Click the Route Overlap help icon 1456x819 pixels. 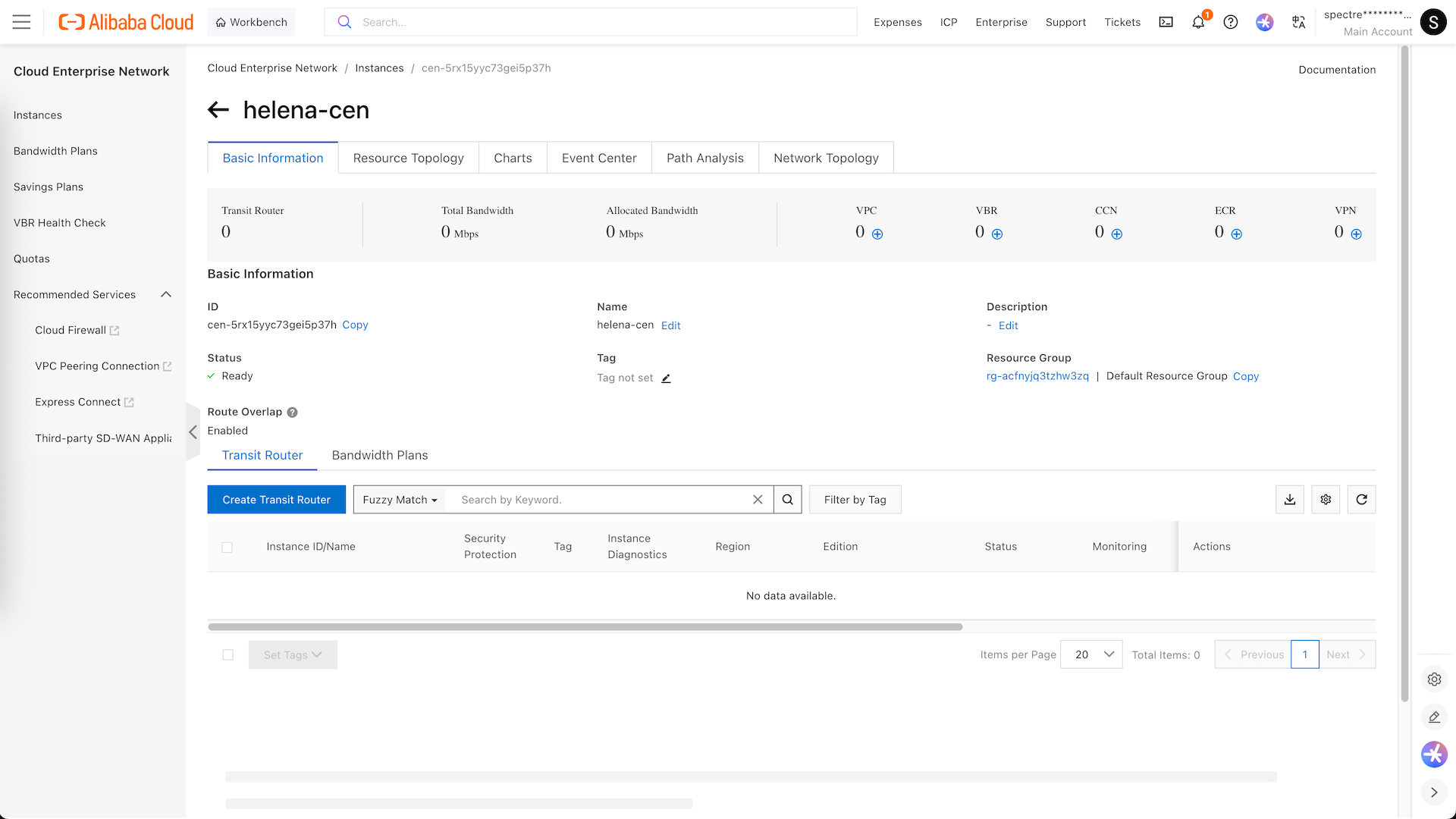292,413
